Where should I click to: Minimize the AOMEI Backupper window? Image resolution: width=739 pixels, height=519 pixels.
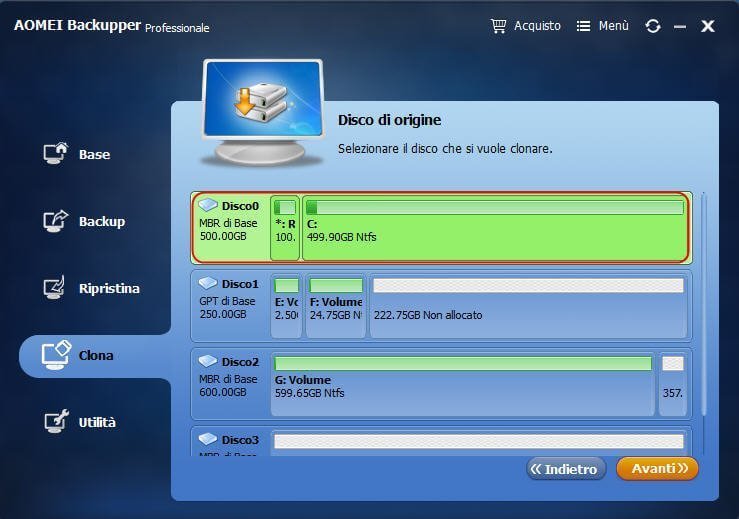(x=680, y=27)
